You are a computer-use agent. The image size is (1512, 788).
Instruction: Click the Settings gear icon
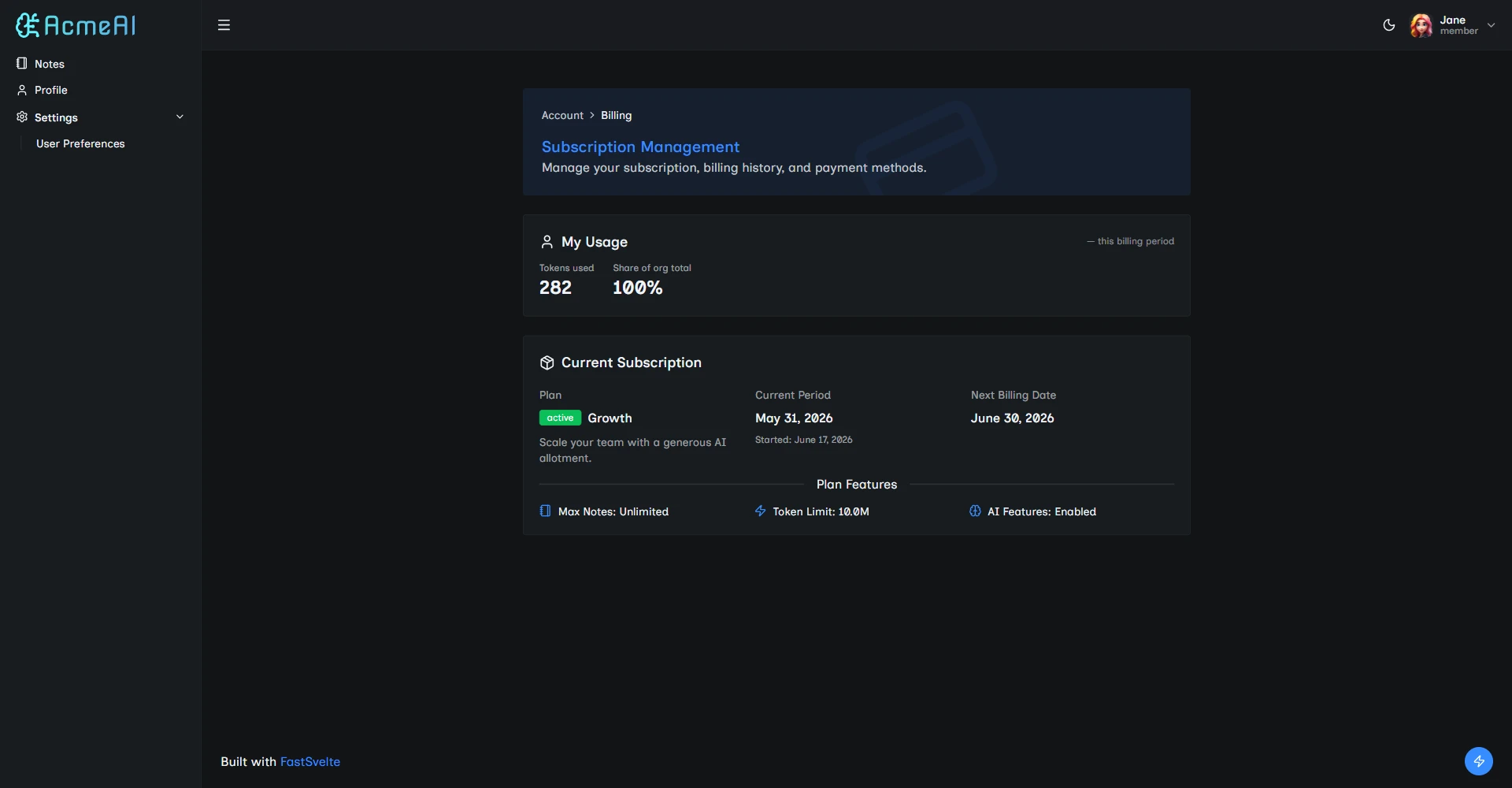point(22,117)
